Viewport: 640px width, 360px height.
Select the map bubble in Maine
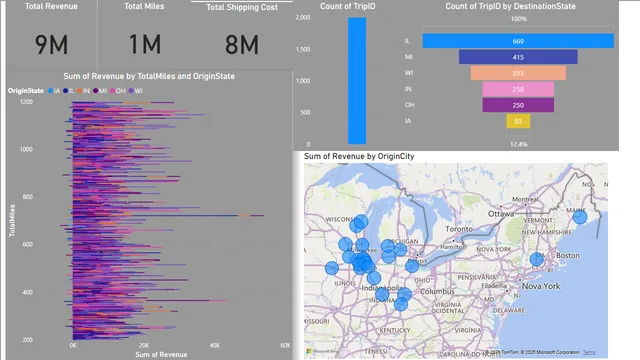[580, 217]
